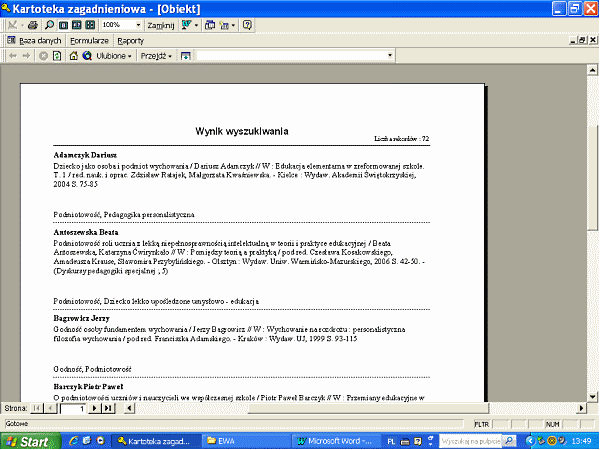600x450 pixels.
Task: Expand the Przejdź dropdown menu
Action: [x=156, y=56]
